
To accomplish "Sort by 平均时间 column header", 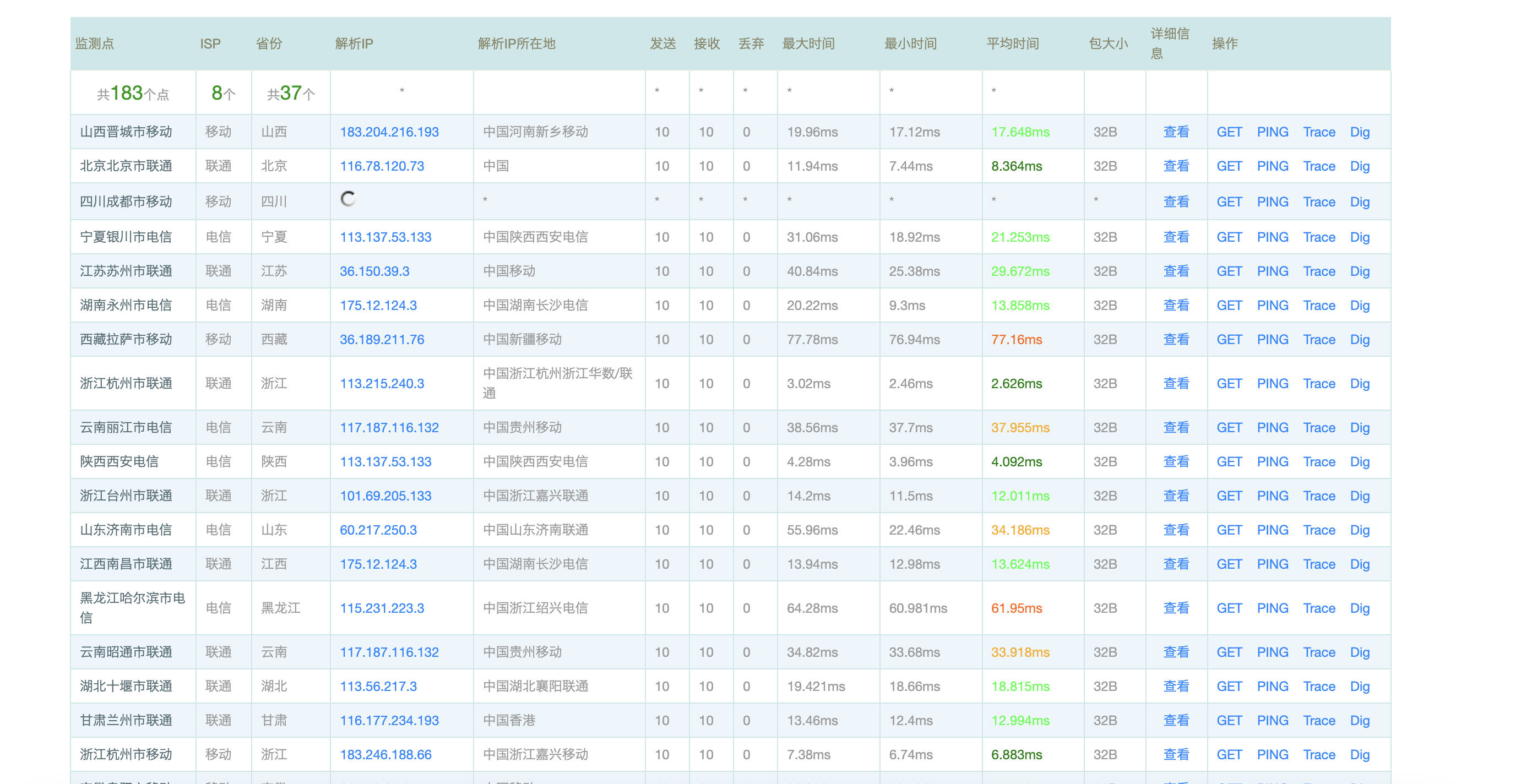I will click(1012, 43).
